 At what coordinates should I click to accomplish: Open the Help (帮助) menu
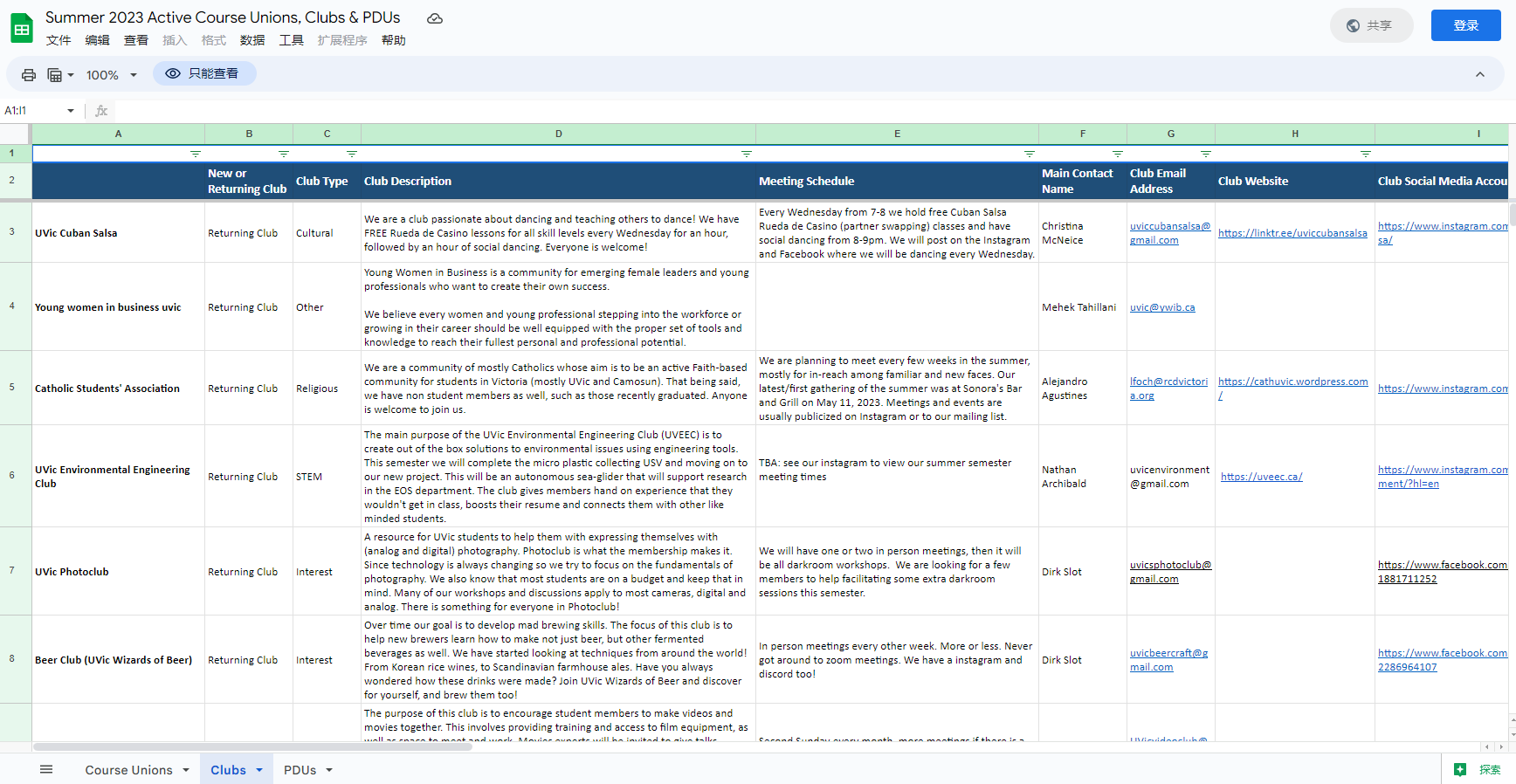(394, 40)
